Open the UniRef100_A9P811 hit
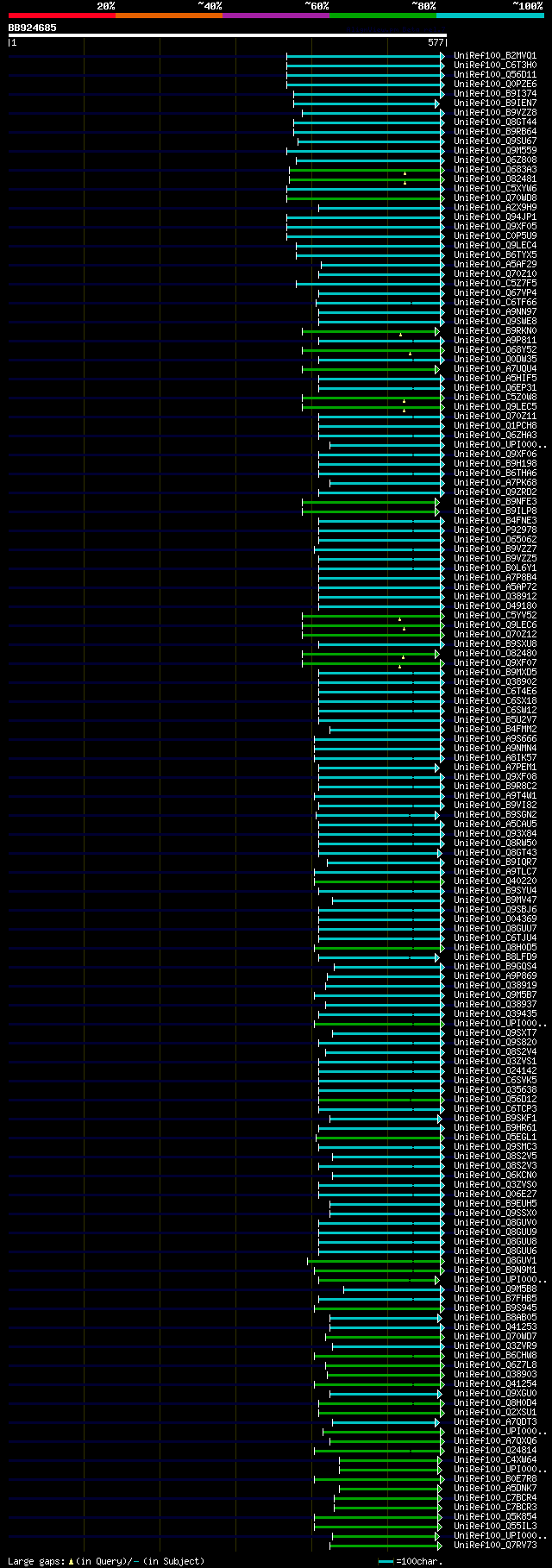The image size is (552, 1568). (x=495, y=340)
